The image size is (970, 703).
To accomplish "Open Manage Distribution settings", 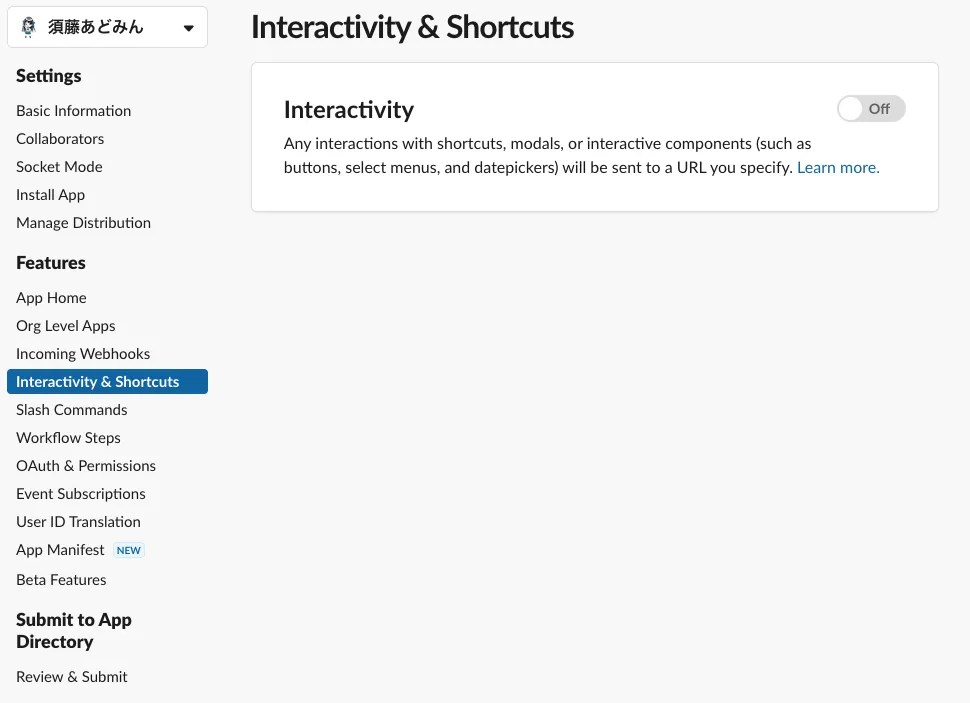I will tap(83, 223).
